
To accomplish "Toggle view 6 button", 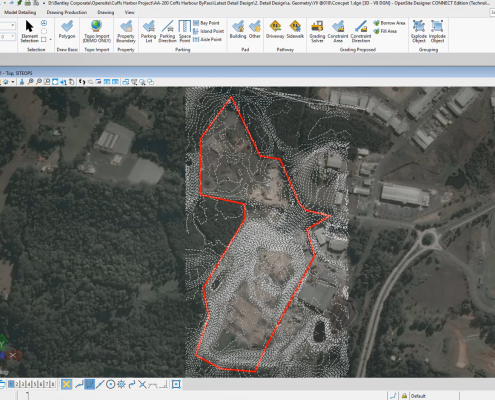I will 41,384.
